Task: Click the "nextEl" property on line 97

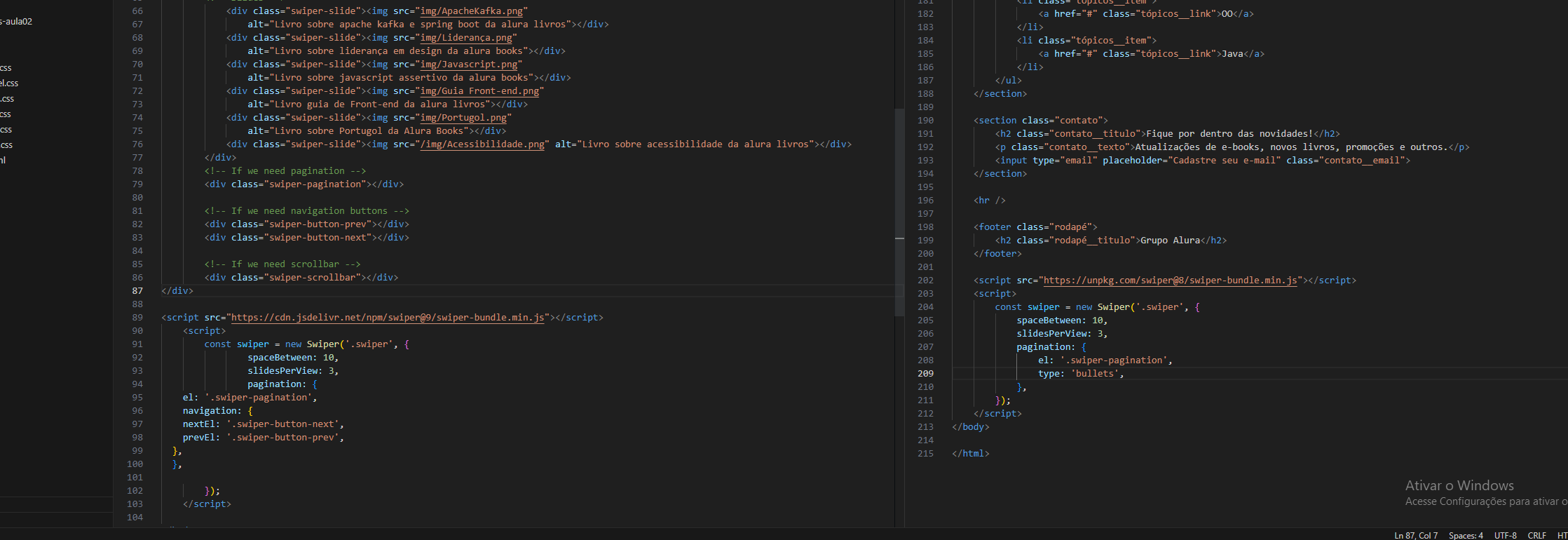Action: tap(199, 424)
